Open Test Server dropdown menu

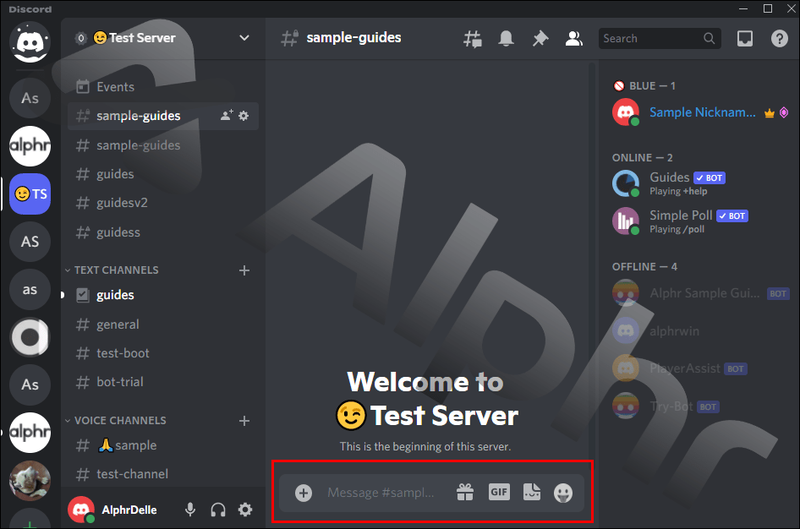click(244, 38)
